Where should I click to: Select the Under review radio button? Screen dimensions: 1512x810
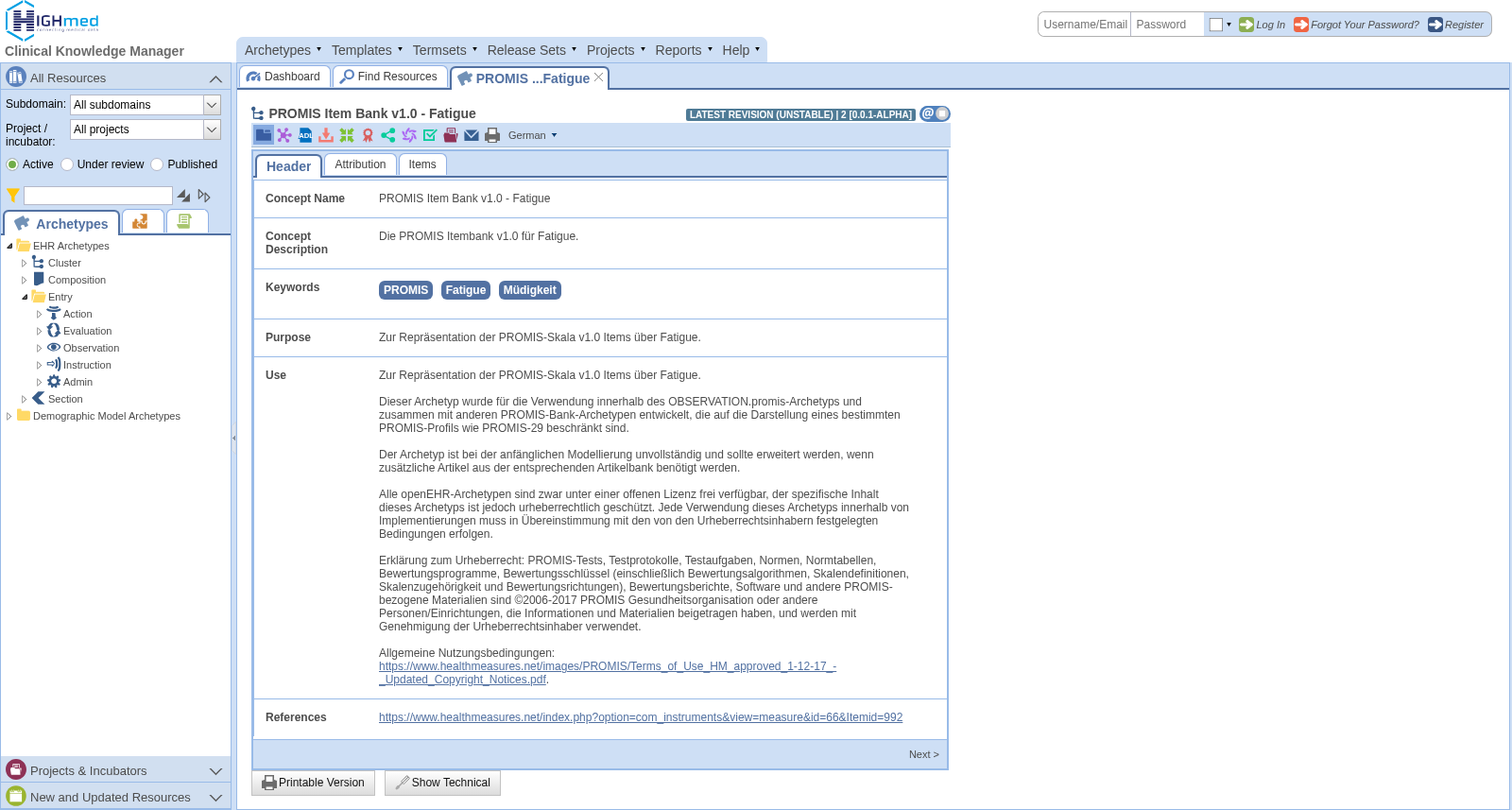pos(67,164)
